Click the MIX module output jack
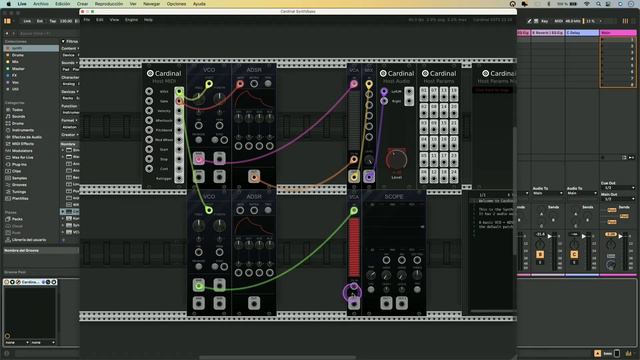640x360 pixels. click(x=369, y=177)
